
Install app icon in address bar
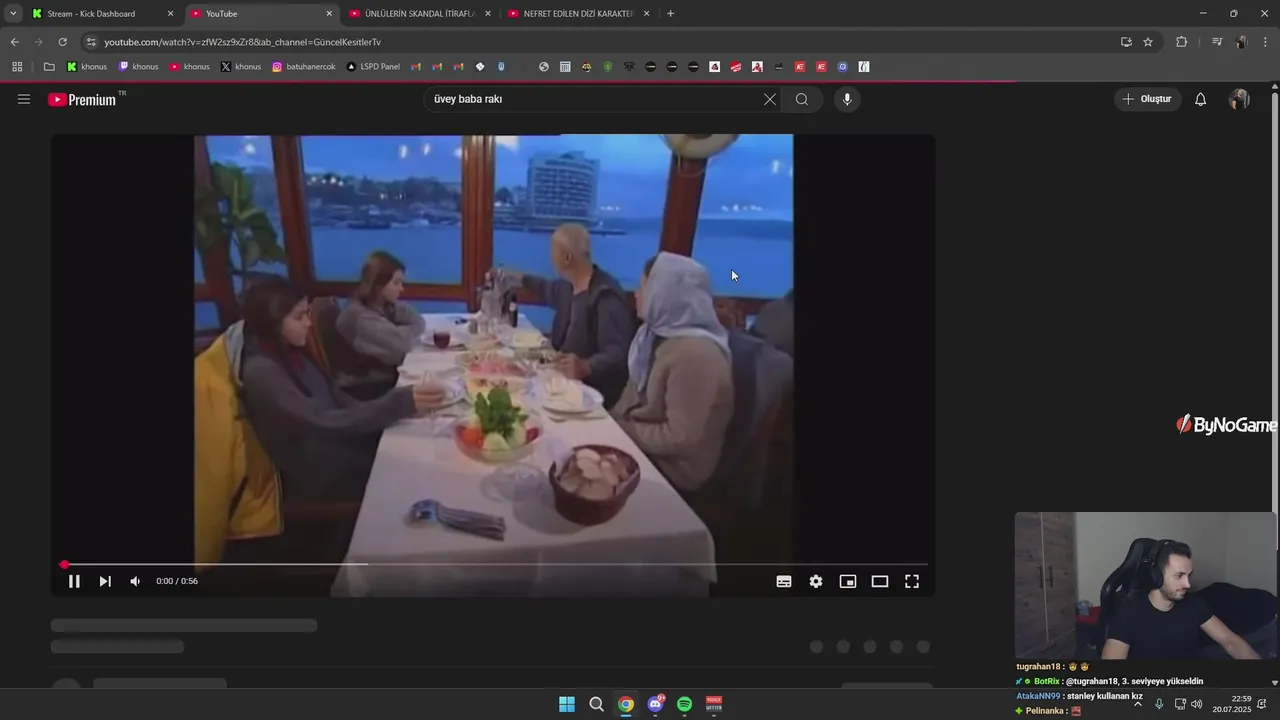pos(1126,42)
